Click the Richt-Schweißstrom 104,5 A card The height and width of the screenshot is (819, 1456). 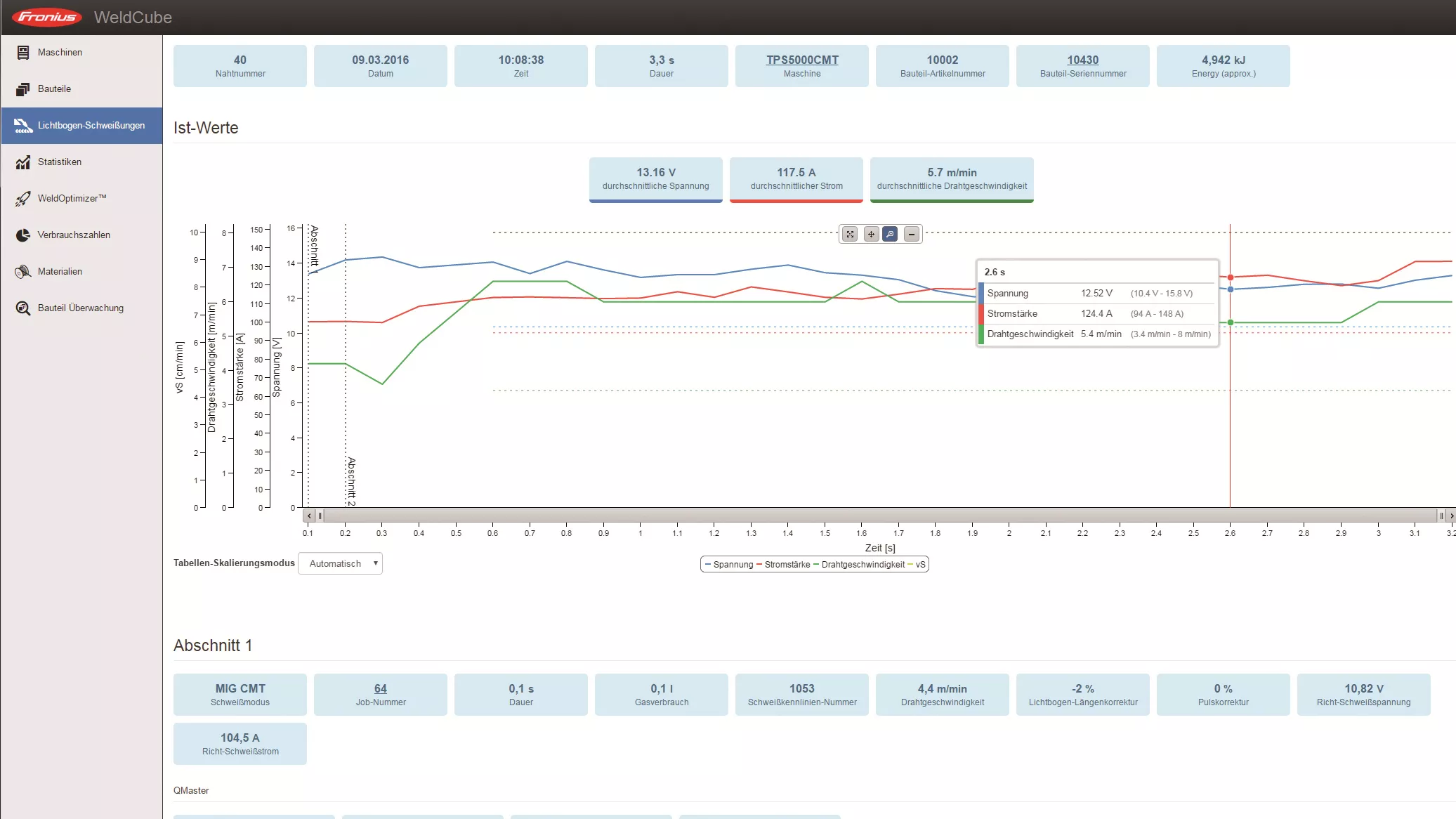point(240,744)
